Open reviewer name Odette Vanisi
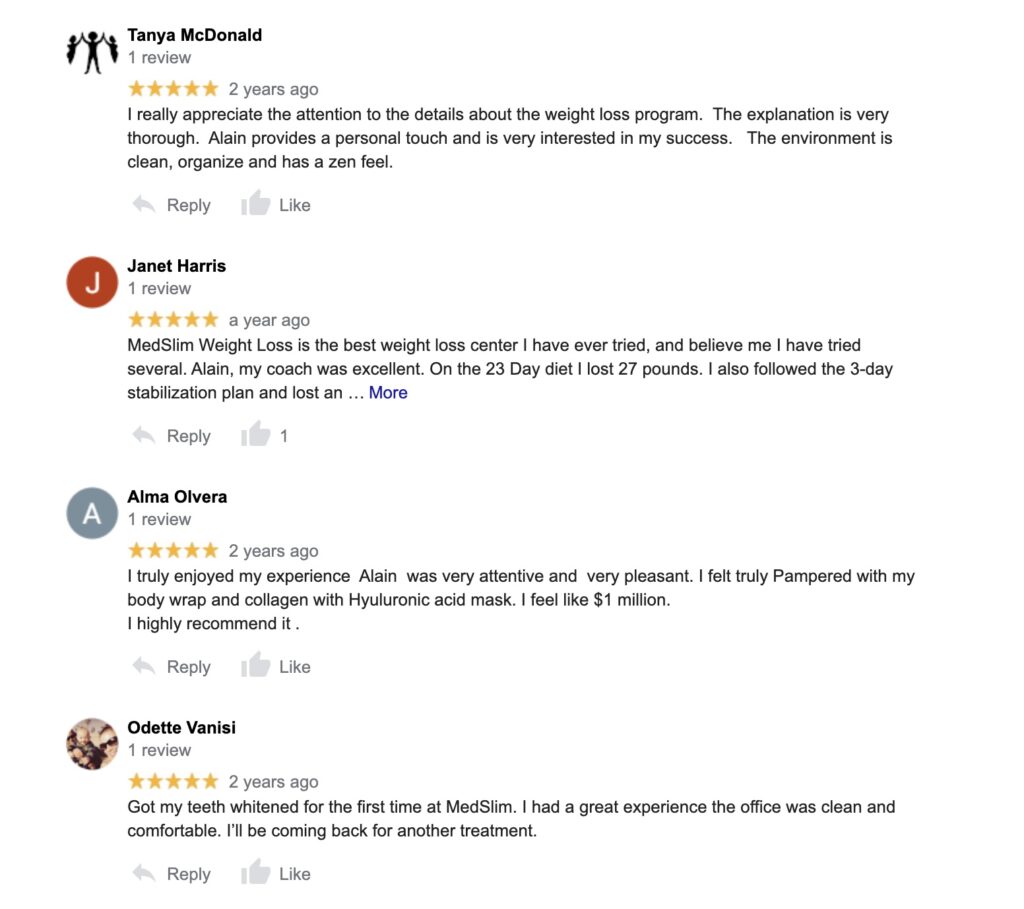Image resolution: width=1024 pixels, height=909 pixels. 182,728
